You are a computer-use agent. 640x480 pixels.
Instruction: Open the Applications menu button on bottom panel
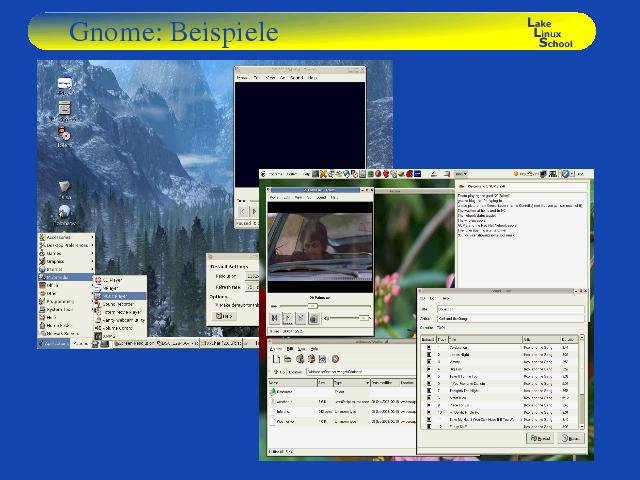53,344
